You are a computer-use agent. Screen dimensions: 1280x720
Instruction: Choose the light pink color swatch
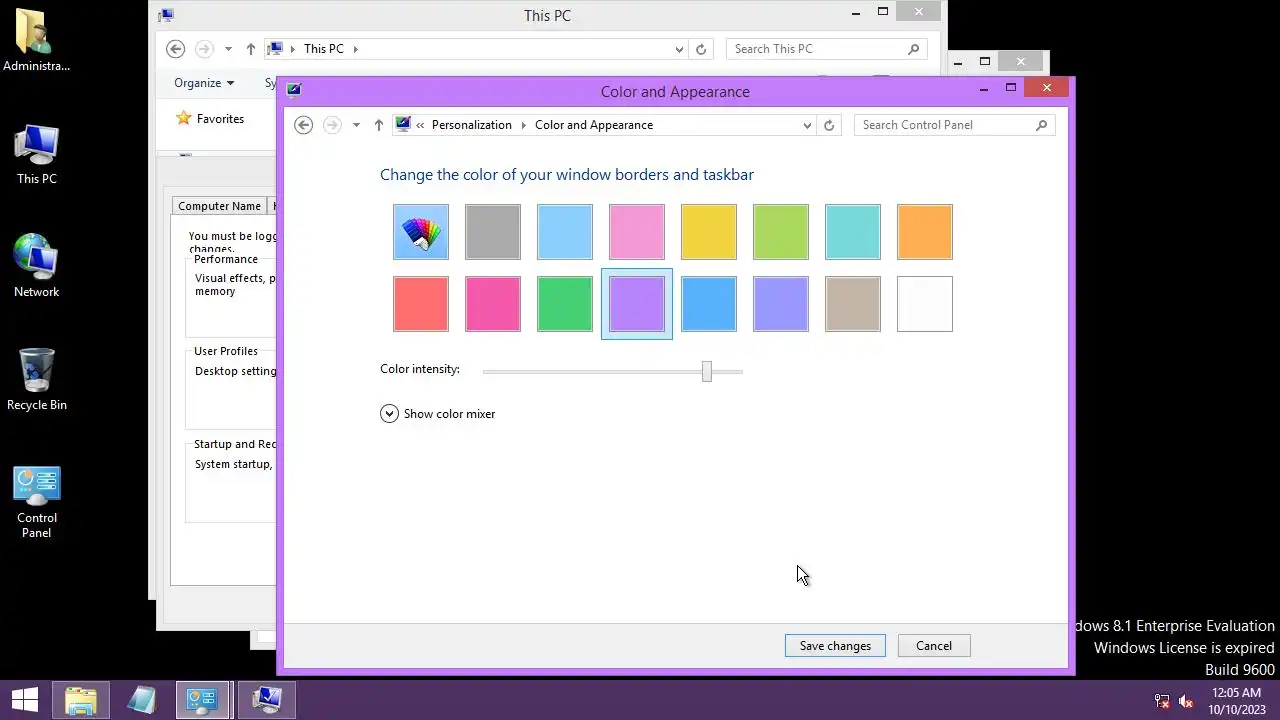point(637,232)
